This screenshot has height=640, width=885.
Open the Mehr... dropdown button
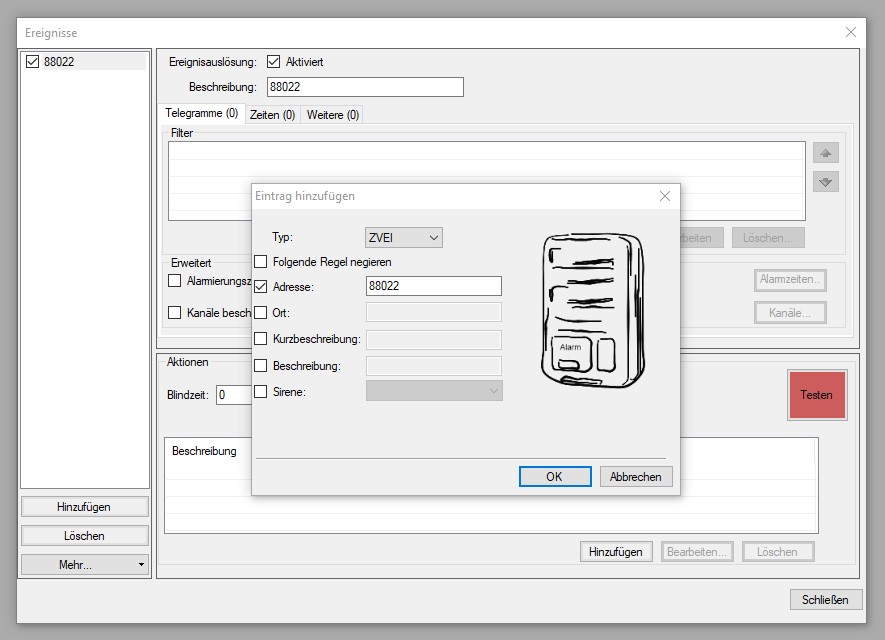[85, 565]
